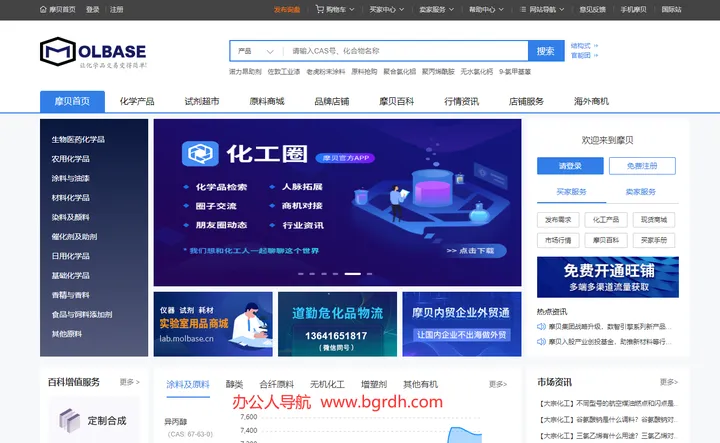This screenshot has width=720, height=443.
Task: Click the 搜索 search button
Action: (x=546, y=51)
